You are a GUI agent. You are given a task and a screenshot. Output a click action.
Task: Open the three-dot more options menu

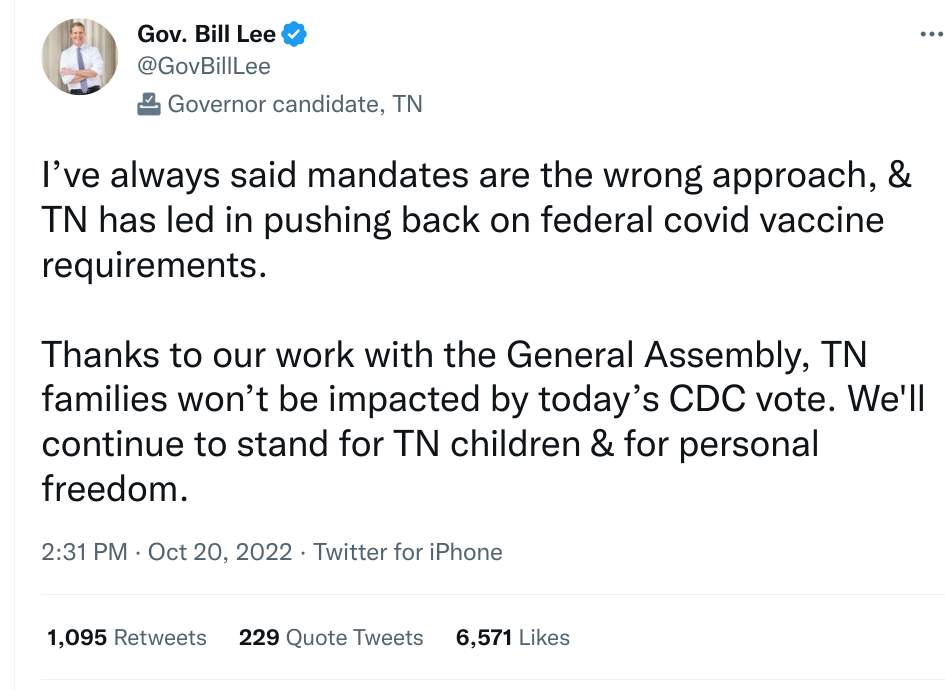(930, 34)
